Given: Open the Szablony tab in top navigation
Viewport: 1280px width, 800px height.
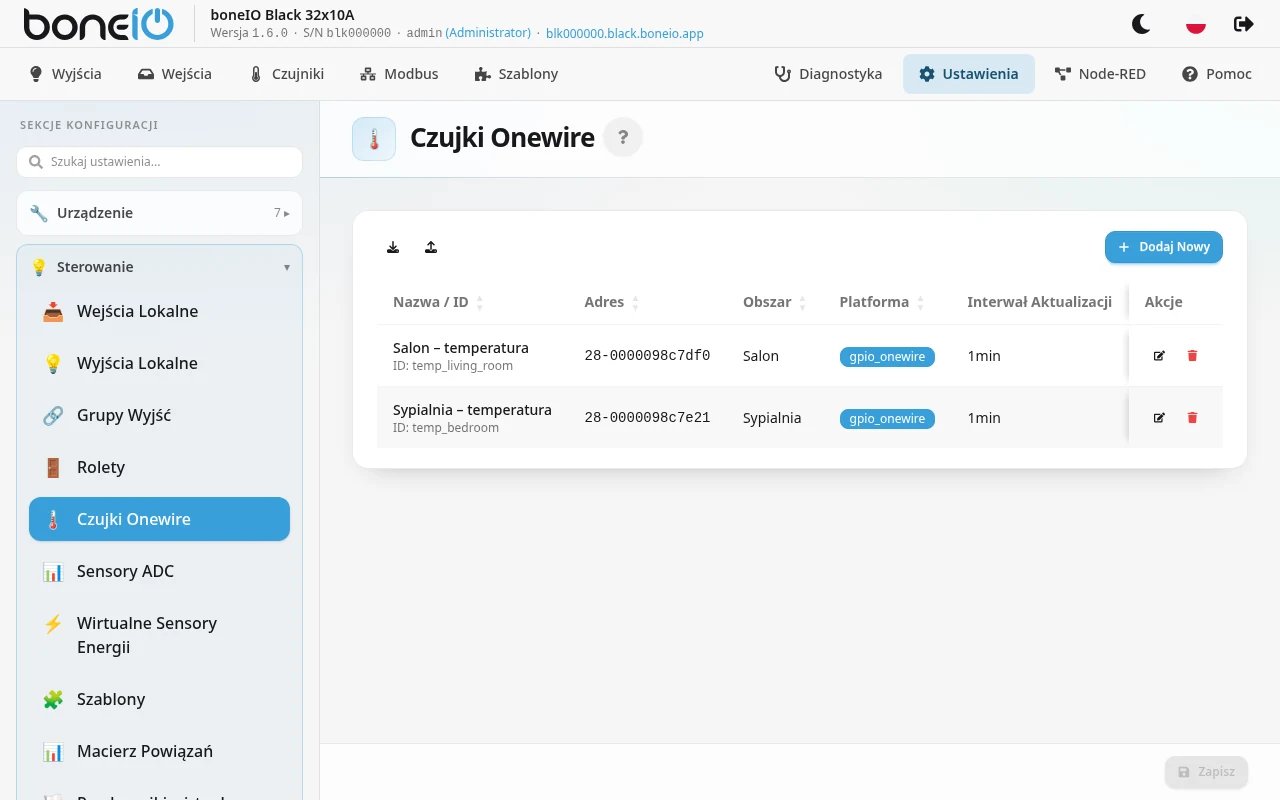Looking at the screenshot, I should [x=516, y=74].
